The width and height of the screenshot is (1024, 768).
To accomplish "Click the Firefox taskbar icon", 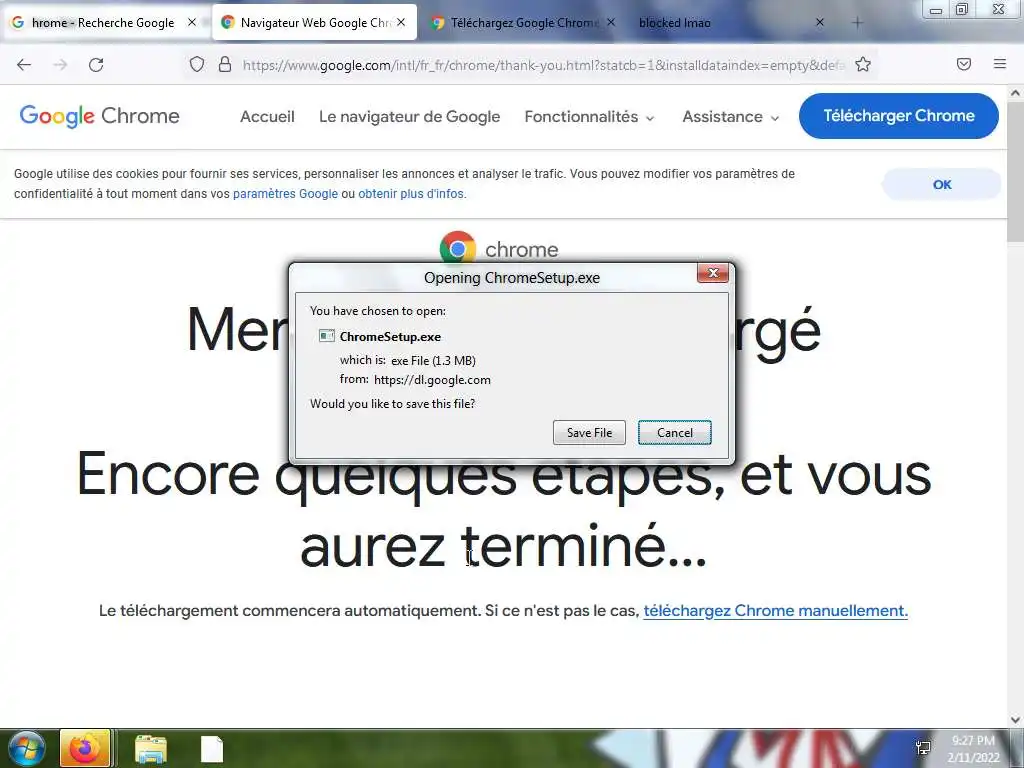I will (x=85, y=748).
